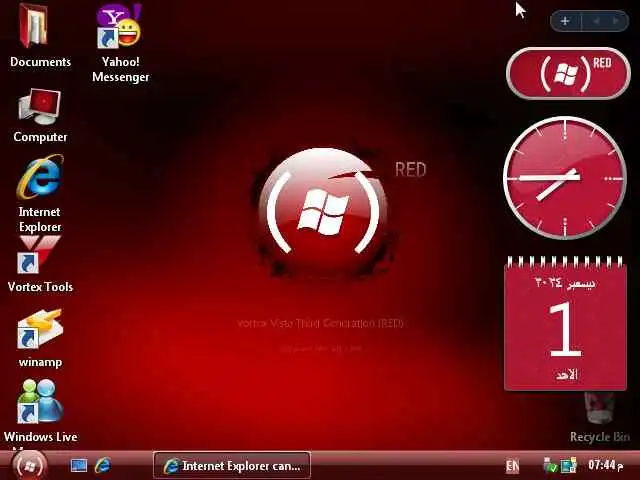Click the RED Windows logo gadget
Image resolution: width=640 pixels, height=480 pixels.
[x=568, y=73]
